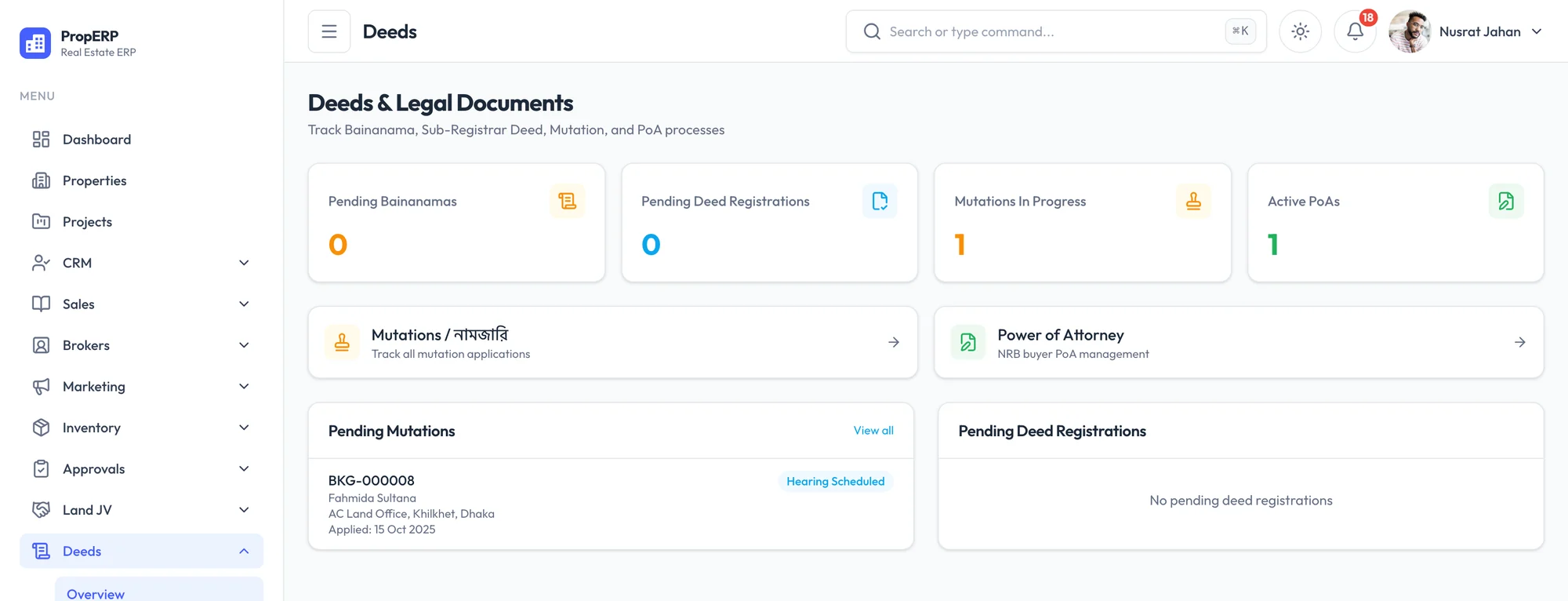Image resolution: width=1568 pixels, height=601 pixels.
Task: Expand the Sales submenu chevron
Action: 244,304
